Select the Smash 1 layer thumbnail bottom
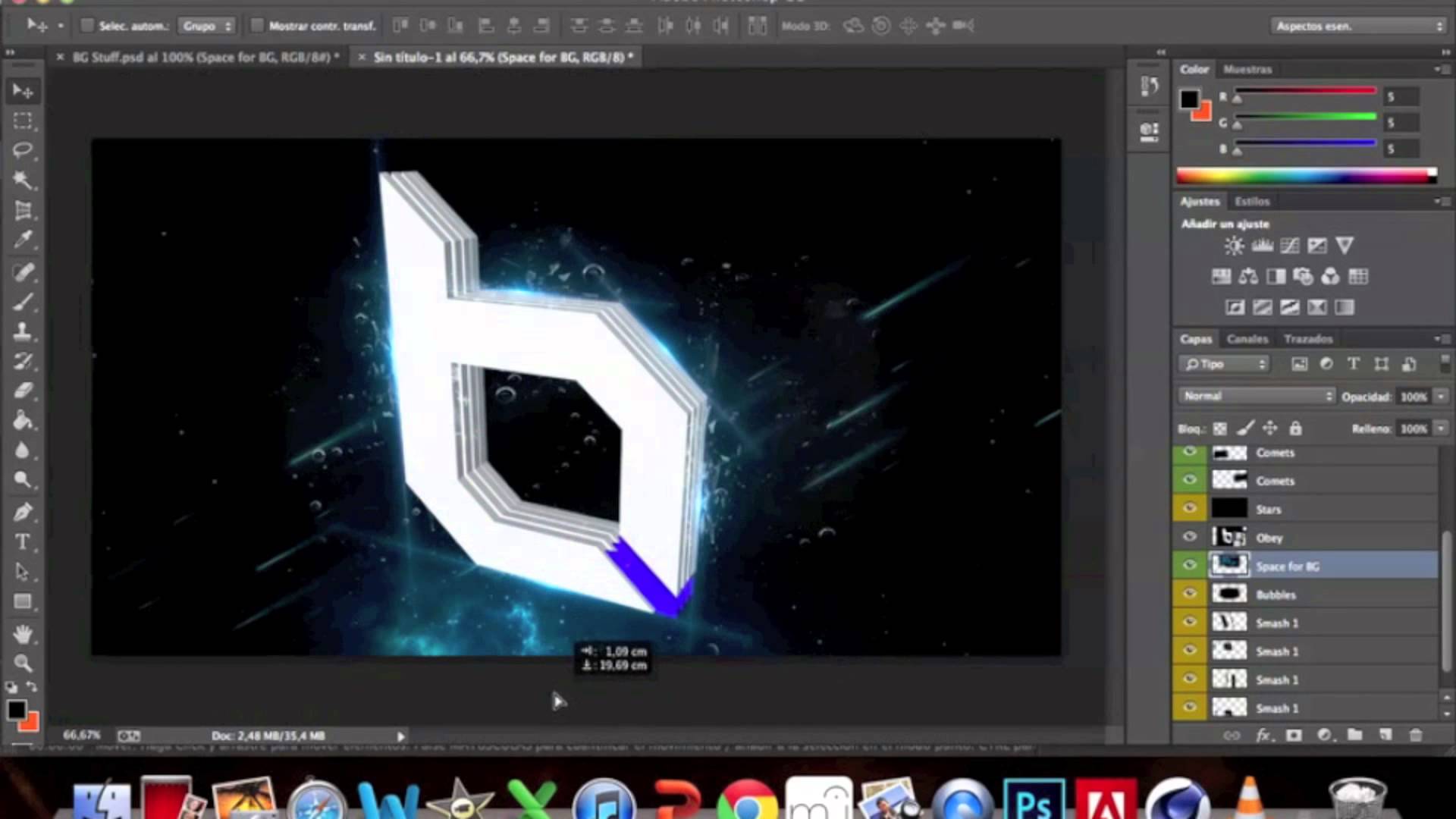 tap(1229, 708)
